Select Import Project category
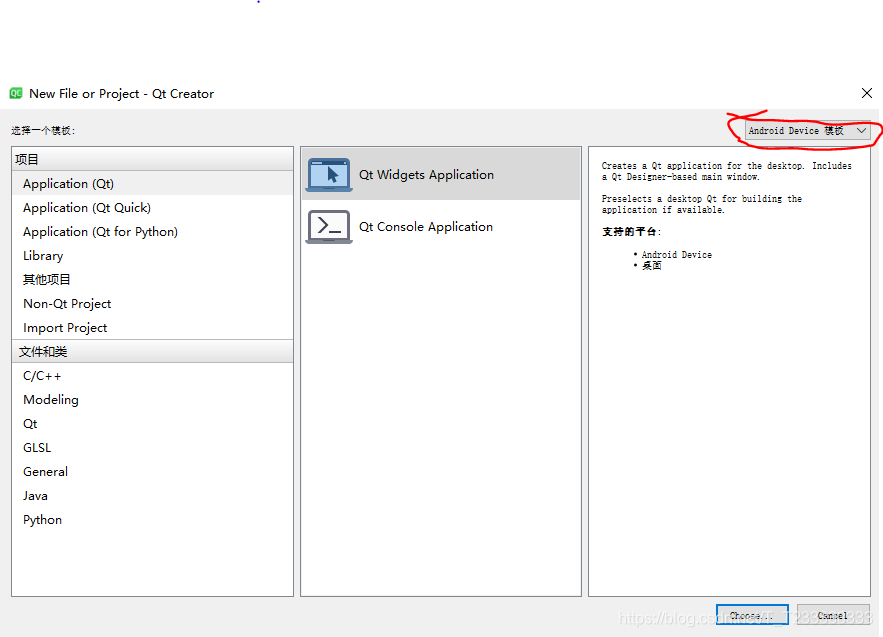The height and width of the screenshot is (637, 883). click(152, 328)
